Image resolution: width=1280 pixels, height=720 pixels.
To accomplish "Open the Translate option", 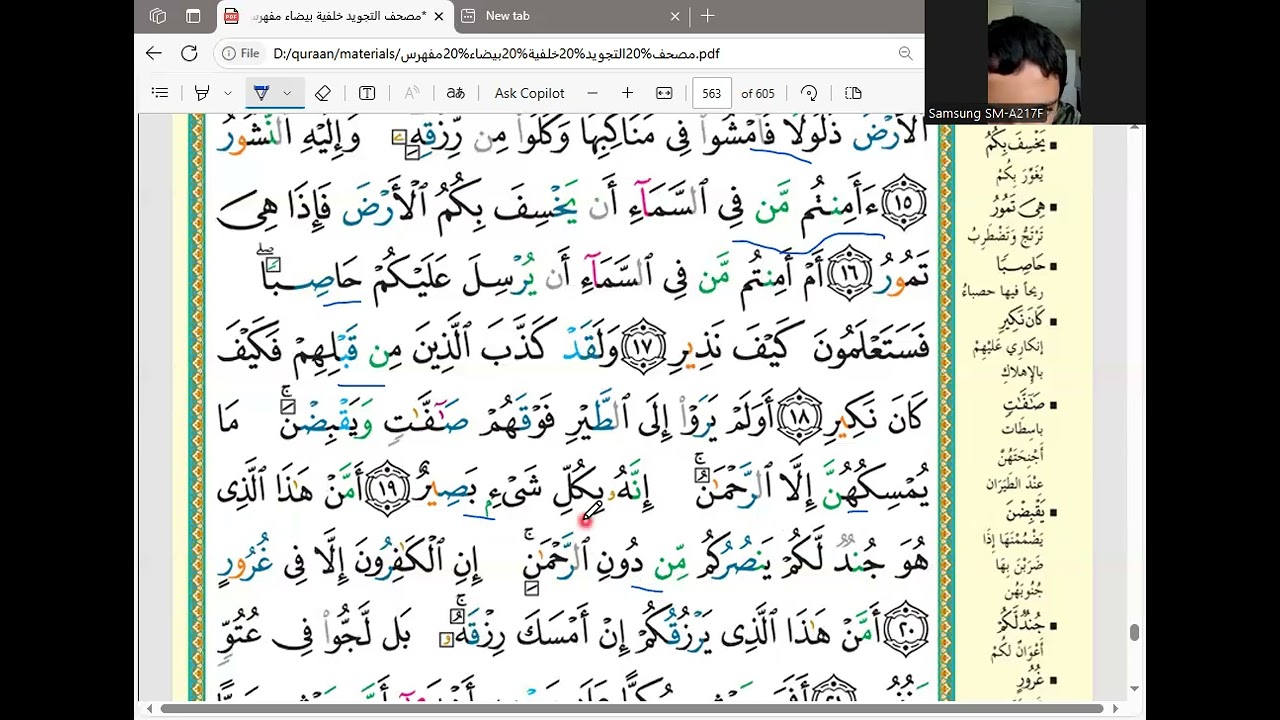I will [x=455, y=93].
